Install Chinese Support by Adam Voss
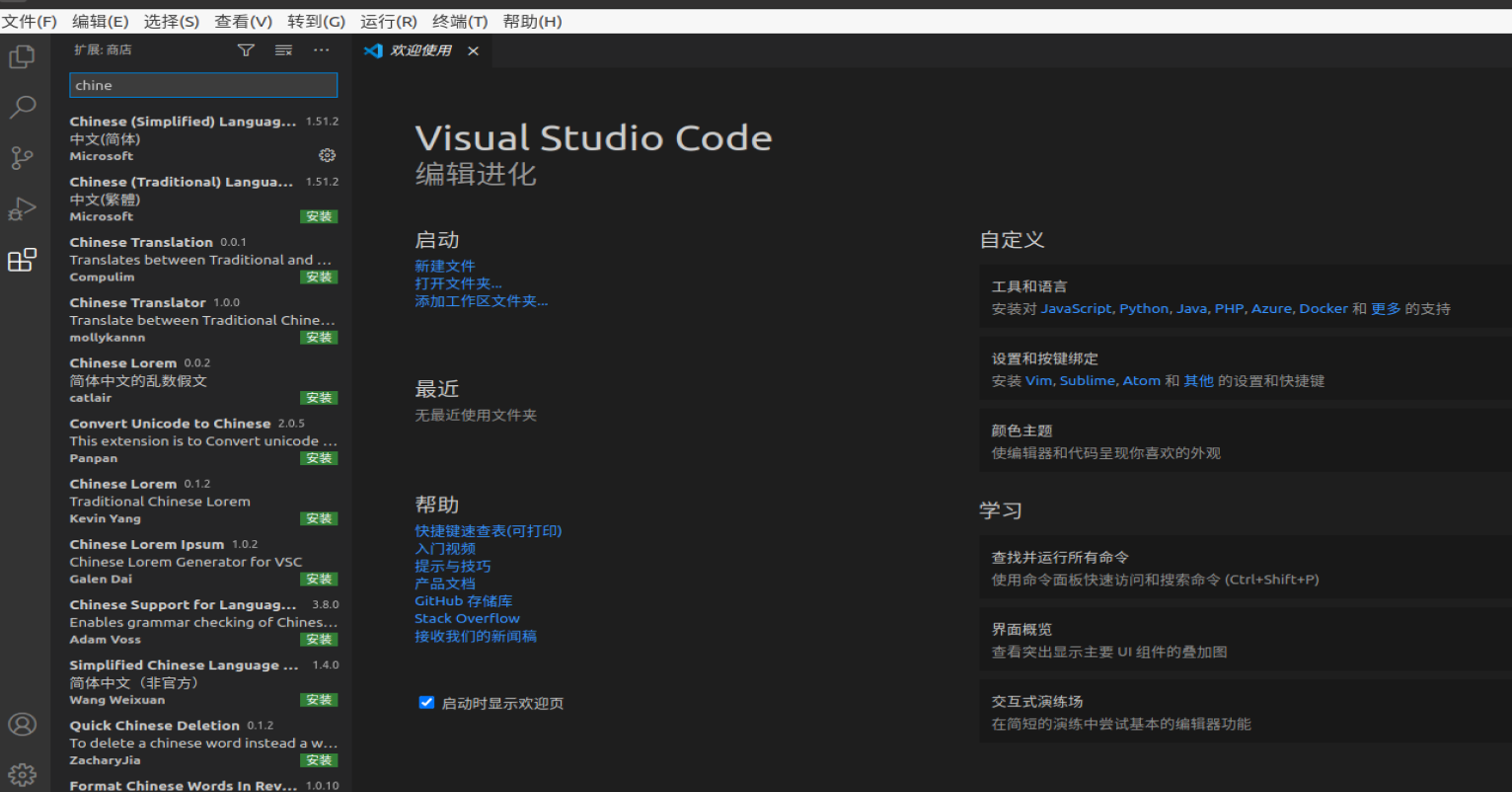 319,639
